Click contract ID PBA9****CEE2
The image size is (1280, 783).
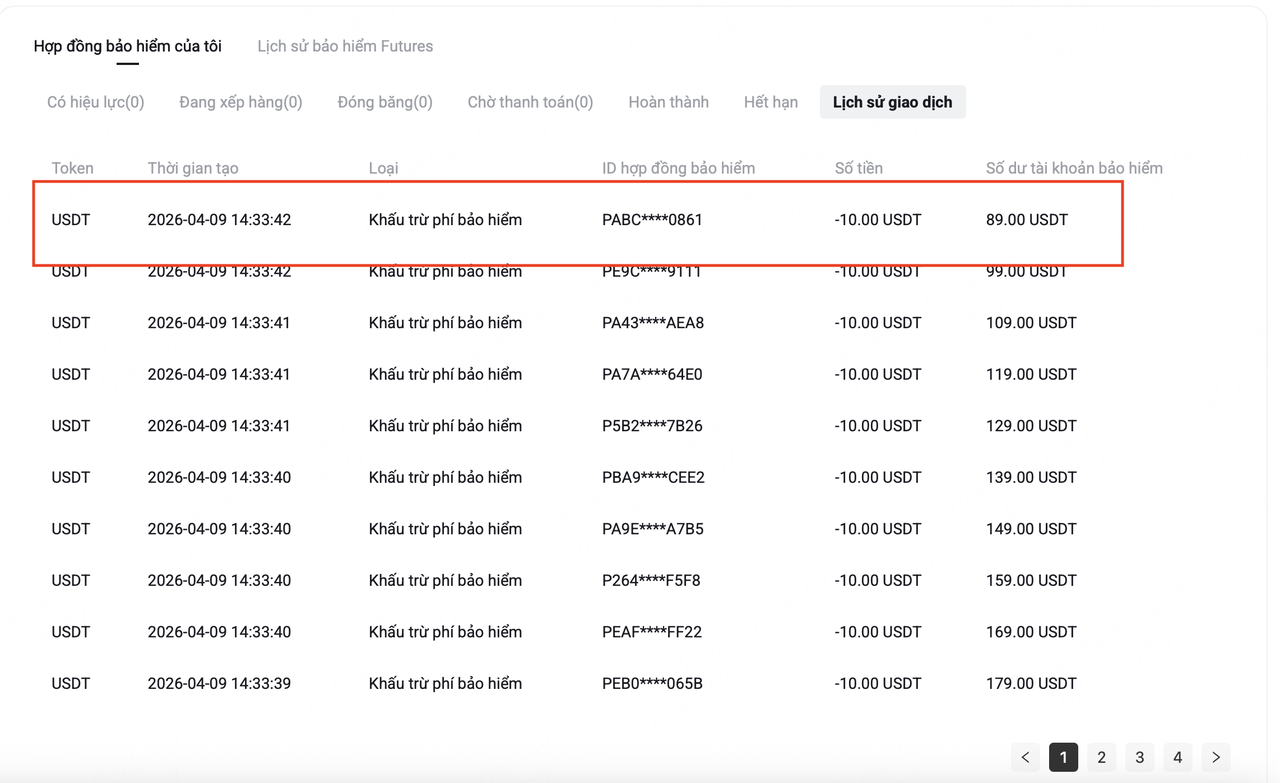(x=653, y=477)
